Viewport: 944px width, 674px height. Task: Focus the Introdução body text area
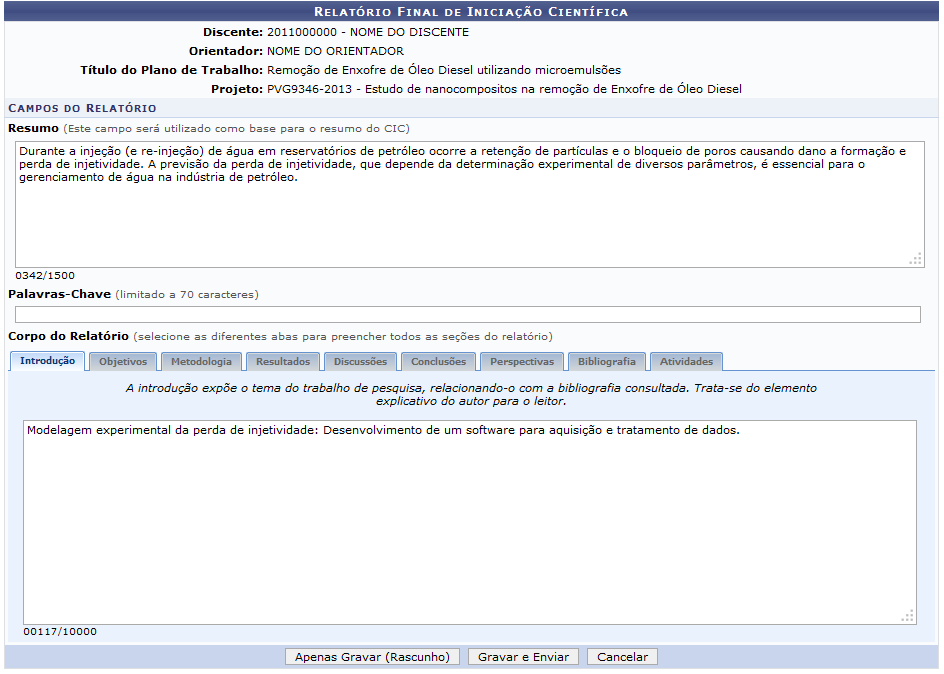468,530
